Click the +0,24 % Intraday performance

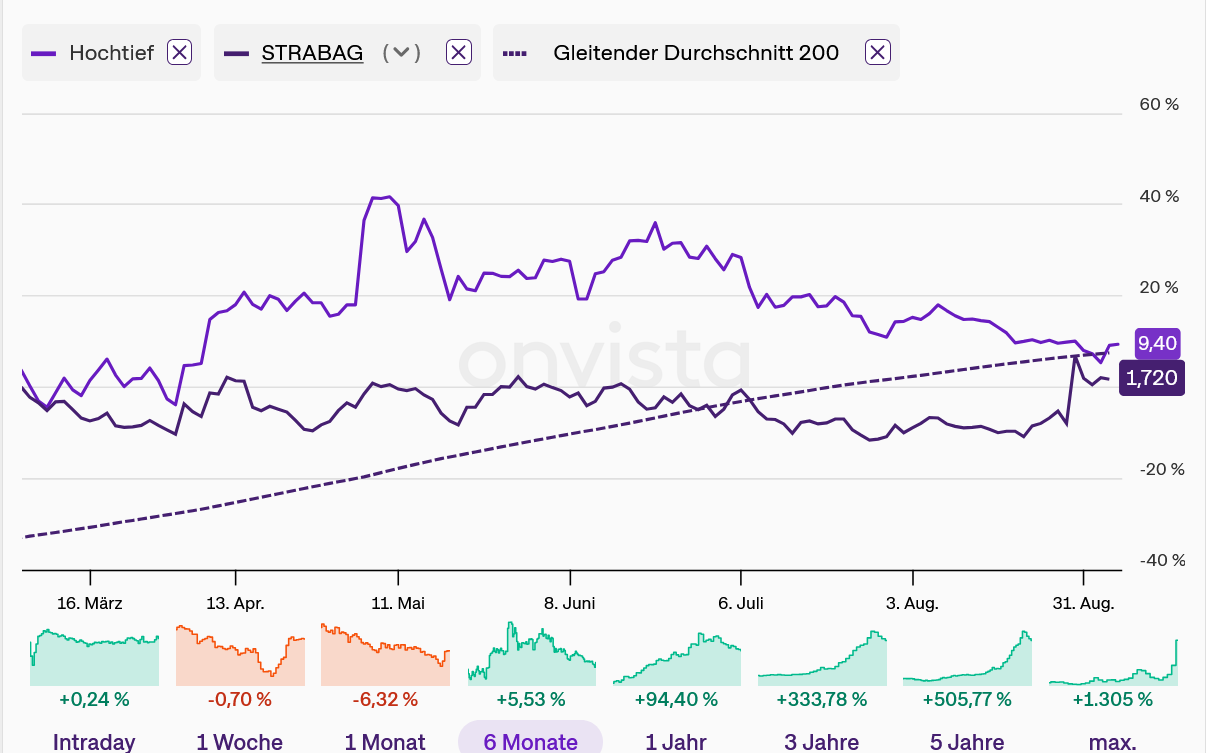tap(94, 699)
